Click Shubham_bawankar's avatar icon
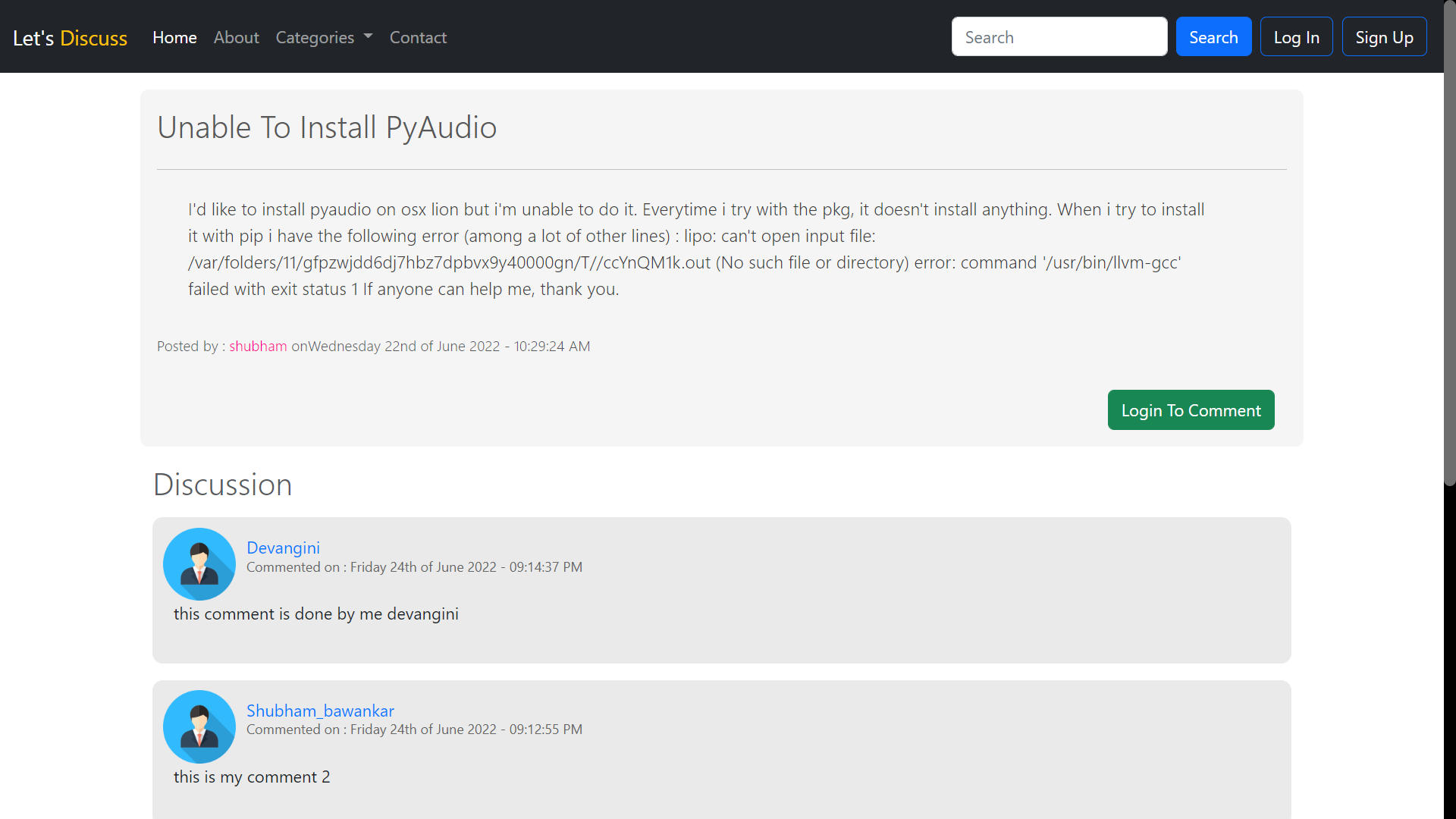The image size is (1456, 819). (199, 726)
